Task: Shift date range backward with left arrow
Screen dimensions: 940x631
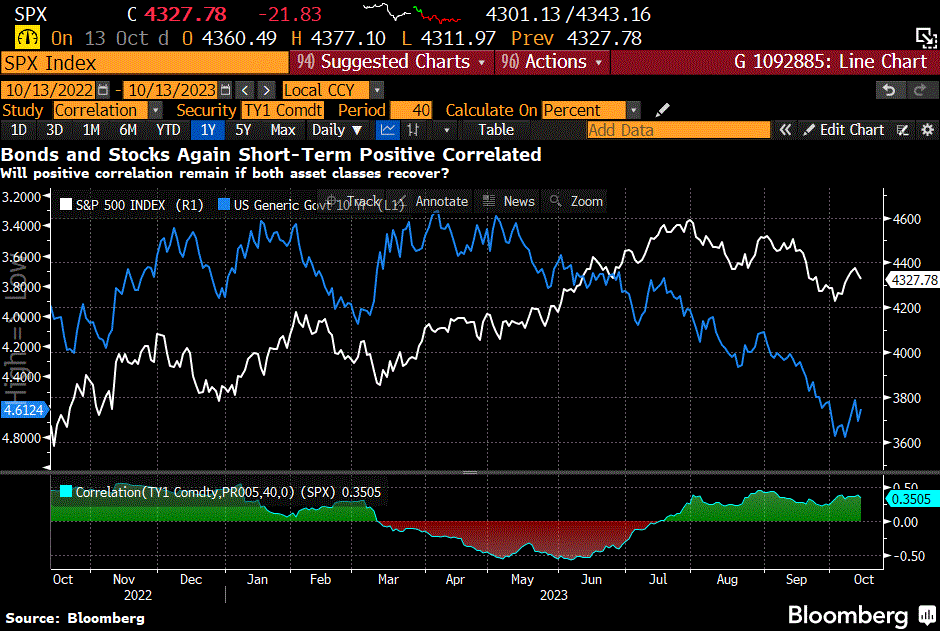Action: pos(245,90)
